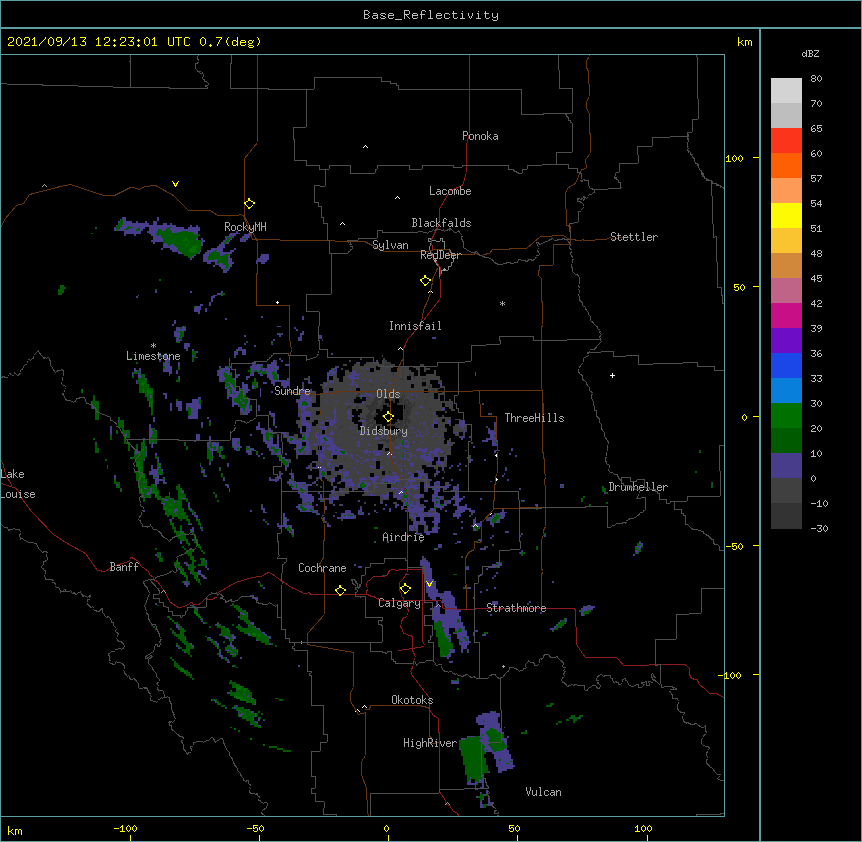Select the Okotoks city label
Viewport: 862px width, 842px height.
(x=412, y=700)
